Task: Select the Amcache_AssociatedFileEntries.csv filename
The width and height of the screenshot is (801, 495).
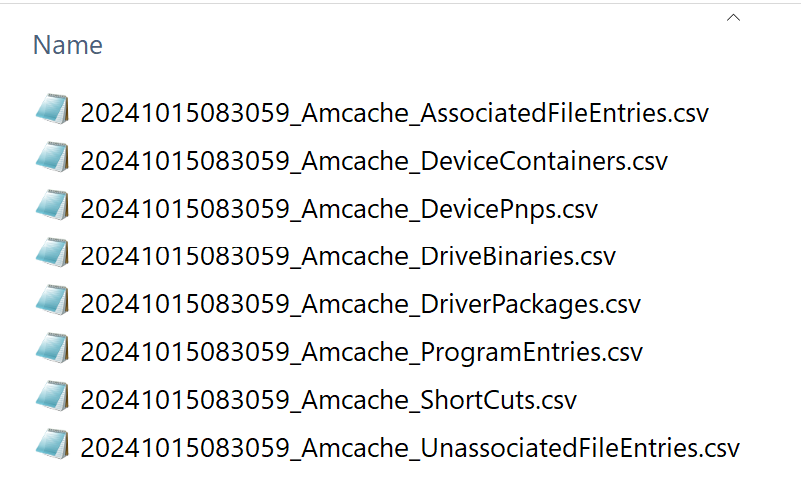Action: point(394,112)
